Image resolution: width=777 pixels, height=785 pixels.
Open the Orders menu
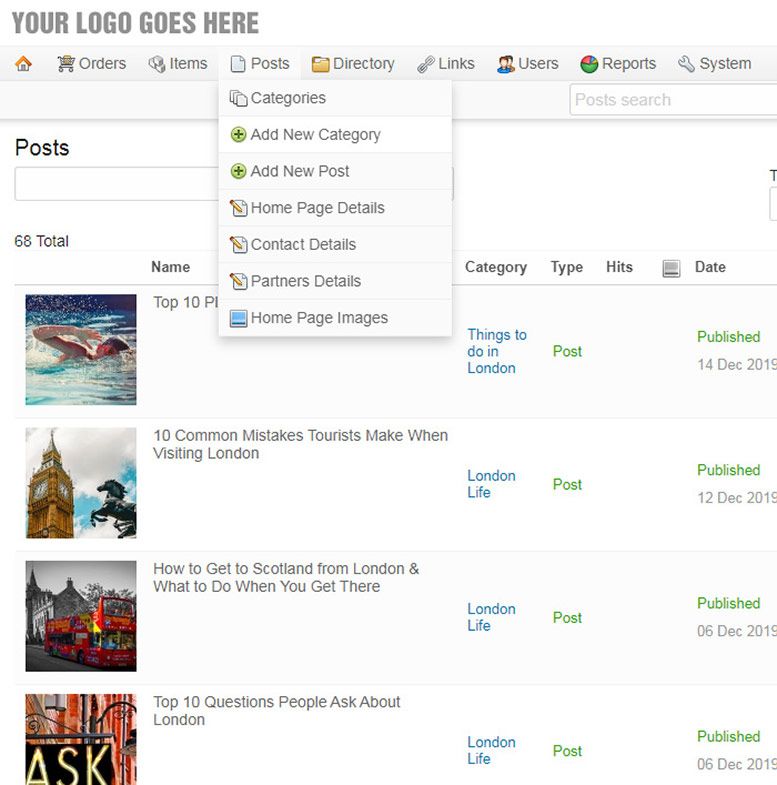(x=92, y=64)
